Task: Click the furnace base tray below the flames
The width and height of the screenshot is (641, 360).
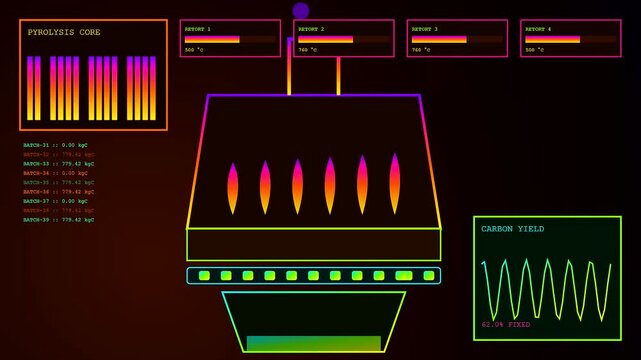Action: point(314,244)
